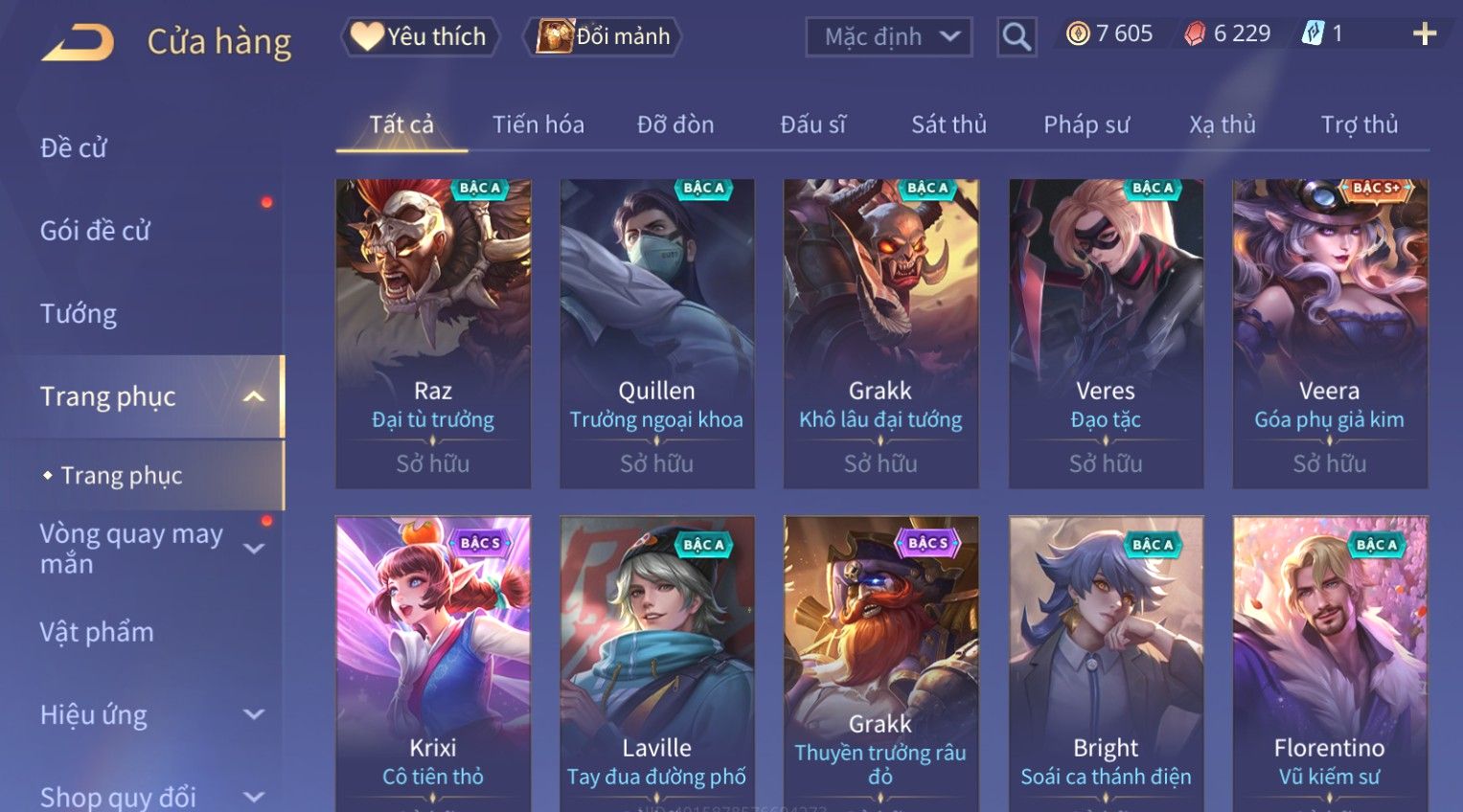The width and height of the screenshot is (1463, 812).
Task: Tap the plus icon to add currency
Action: [x=1425, y=34]
